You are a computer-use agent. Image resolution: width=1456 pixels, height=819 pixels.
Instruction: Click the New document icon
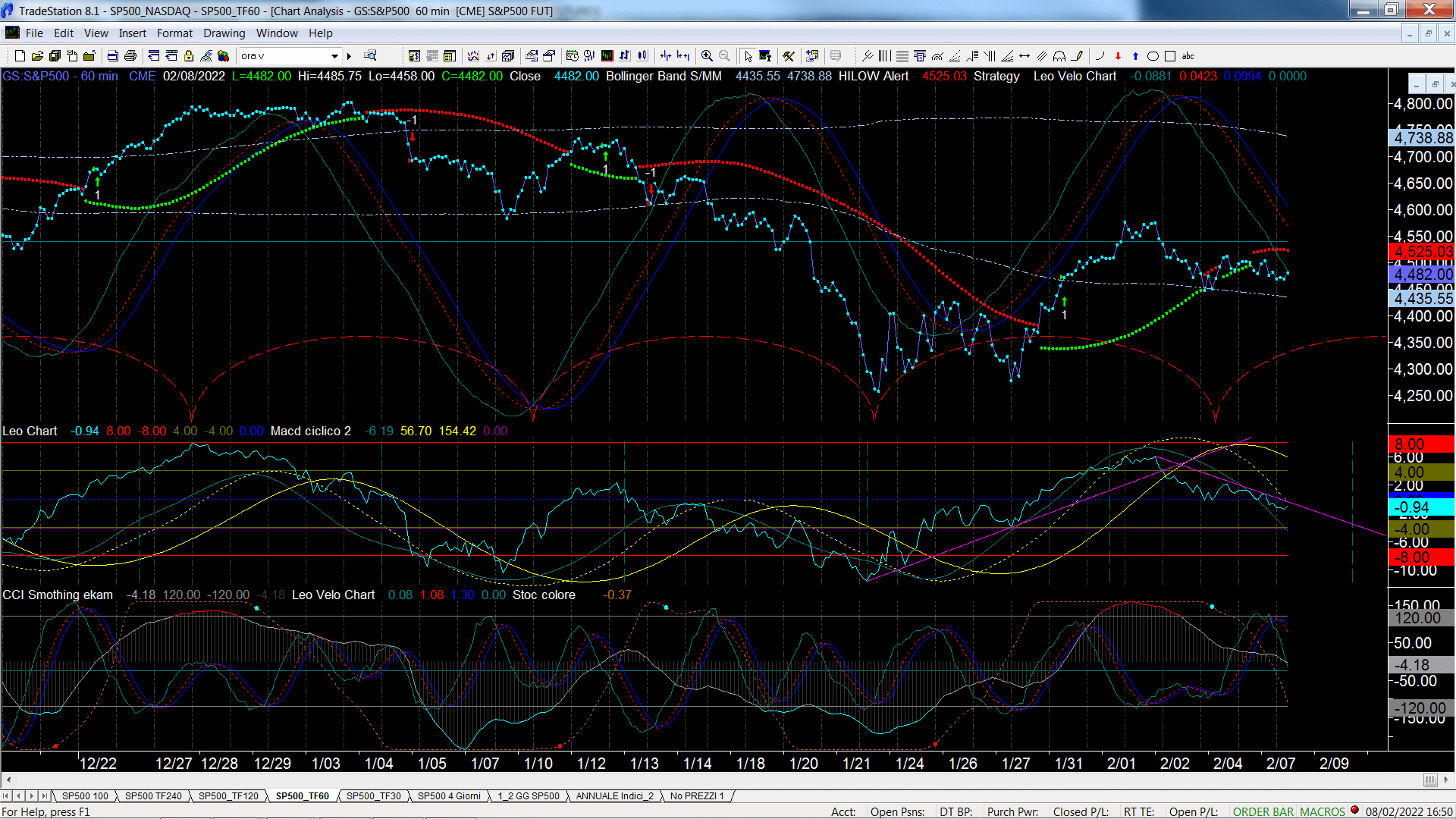(20, 56)
